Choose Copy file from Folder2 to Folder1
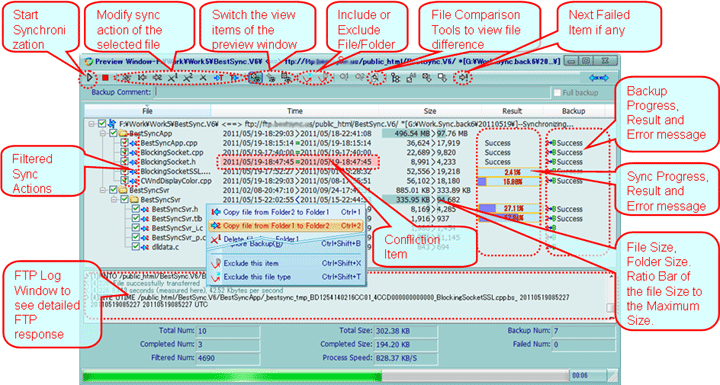Screen dimensions: 720x385 [x=286, y=212]
